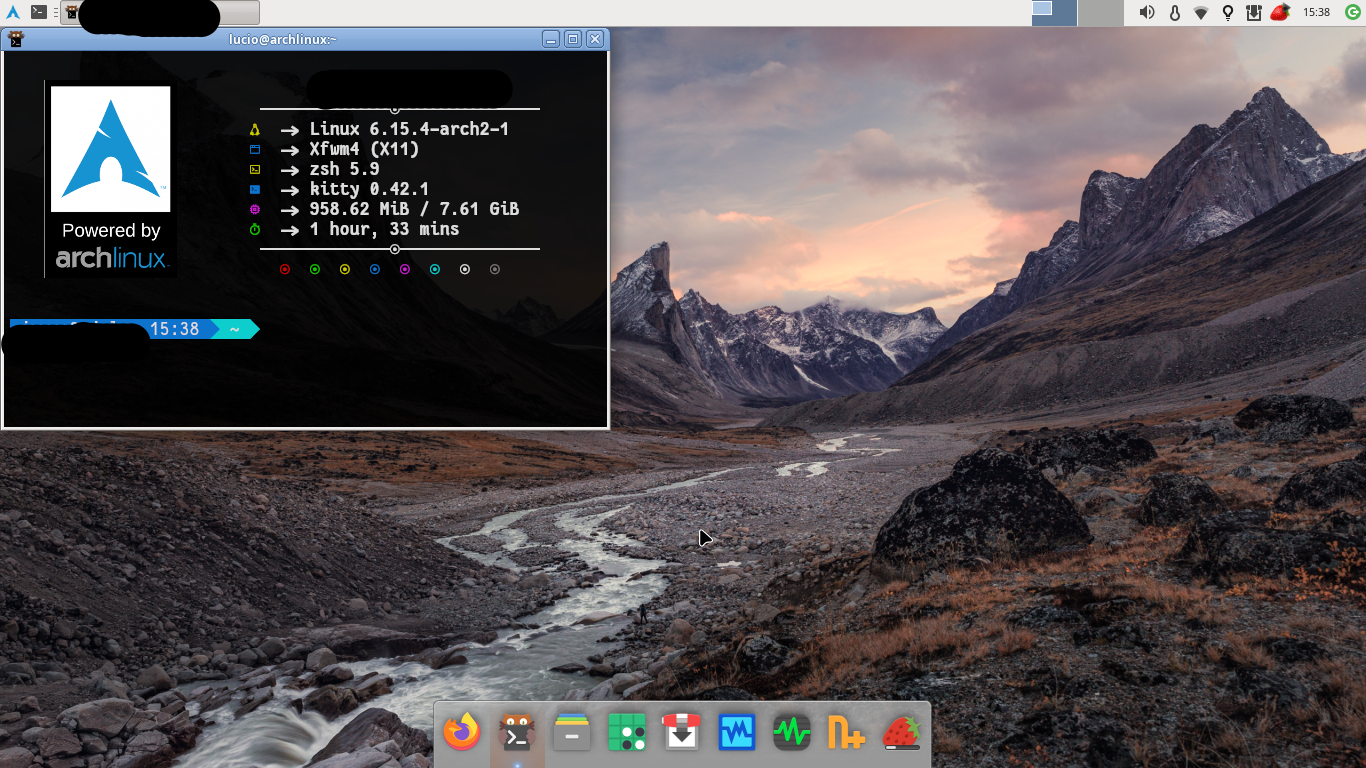Image resolution: width=1366 pixels, height=768 pixels.
Task: Open the Arch Linux applications menu
Action: (13, 12)
